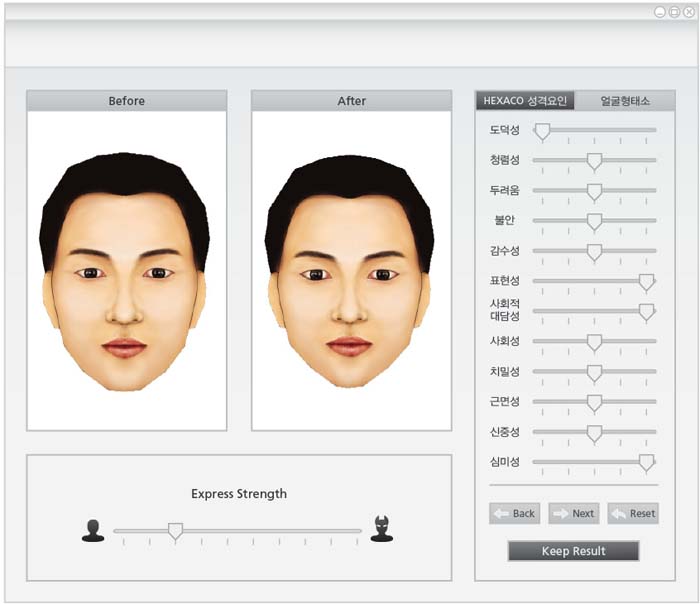The height and width of the screenshot is (604, 700).
Task: Click the 도덕성 slider handle
Action: [542, 132]
